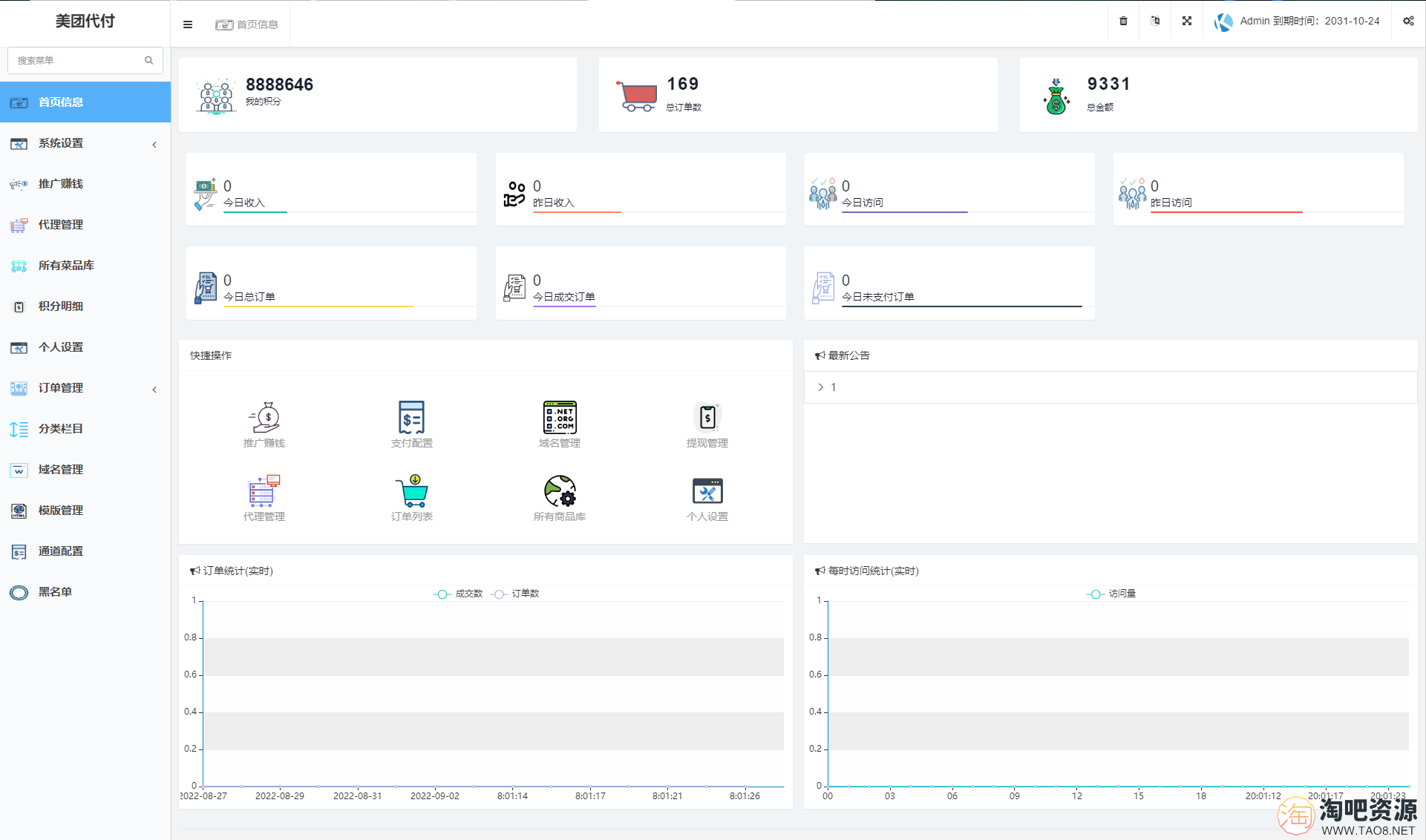The width and height of the screenshot is (1426, 840).
Task: Click the 9331 total amount value
Action: [1109, 84]
